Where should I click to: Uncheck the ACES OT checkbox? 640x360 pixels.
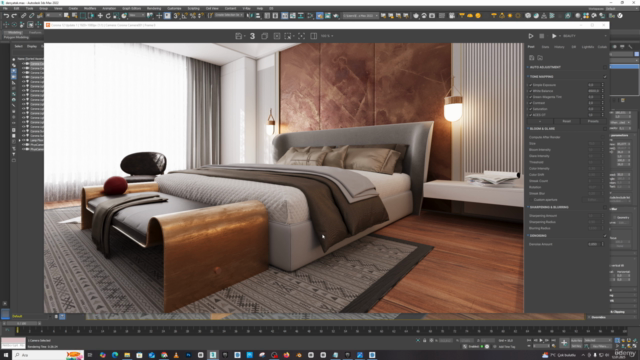[x=531, y=115]
